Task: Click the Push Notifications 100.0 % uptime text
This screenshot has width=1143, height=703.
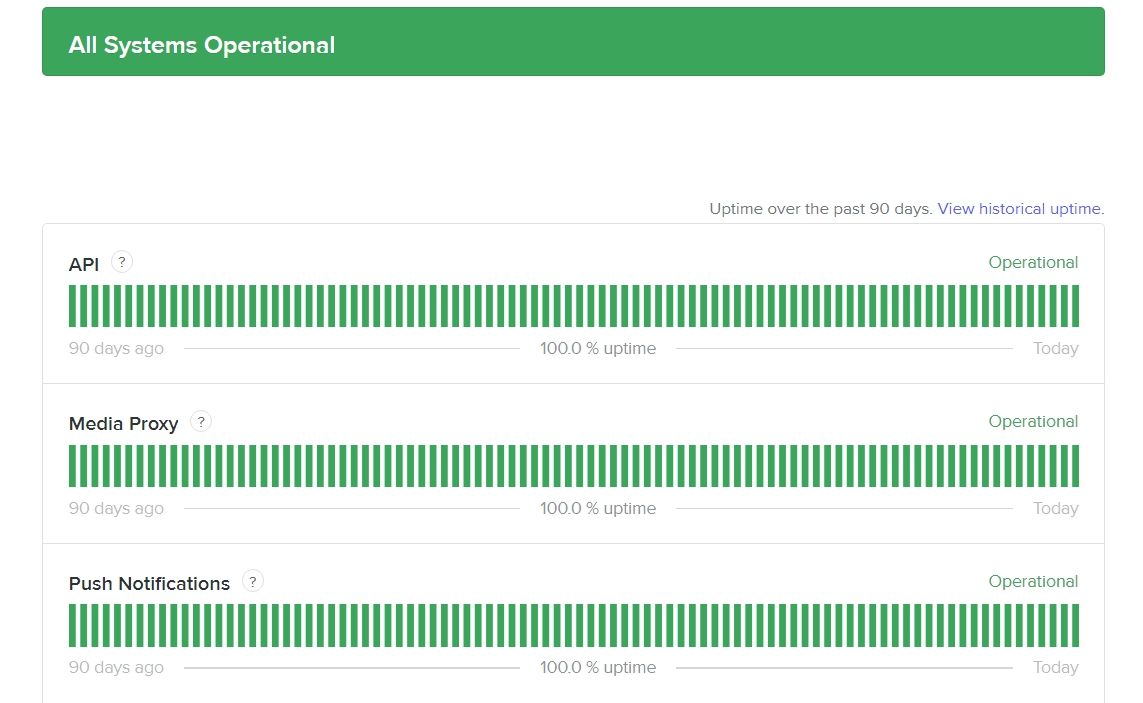Action: [x=598, y=668]
